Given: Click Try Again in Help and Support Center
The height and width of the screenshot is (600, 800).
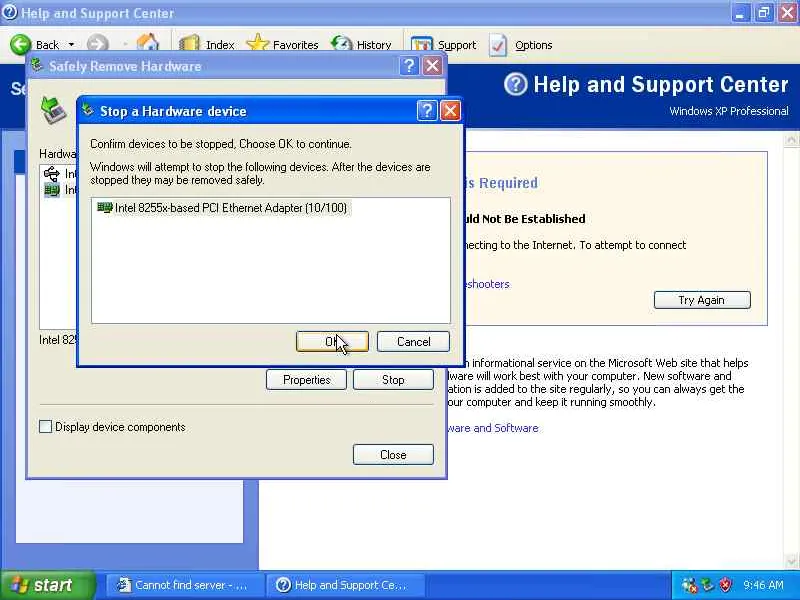Looking at the screenshot, I should click(702, 299).
